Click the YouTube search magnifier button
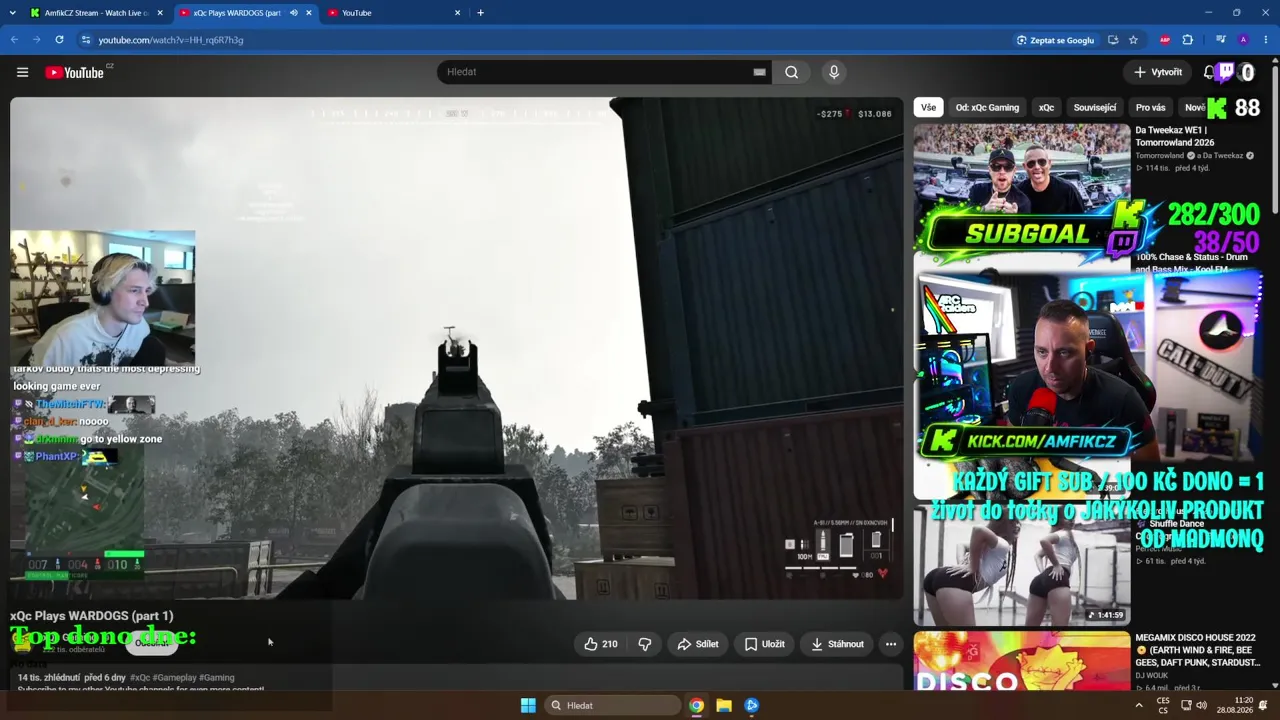The image size is (1280, 720). click(x=791, y=72)
